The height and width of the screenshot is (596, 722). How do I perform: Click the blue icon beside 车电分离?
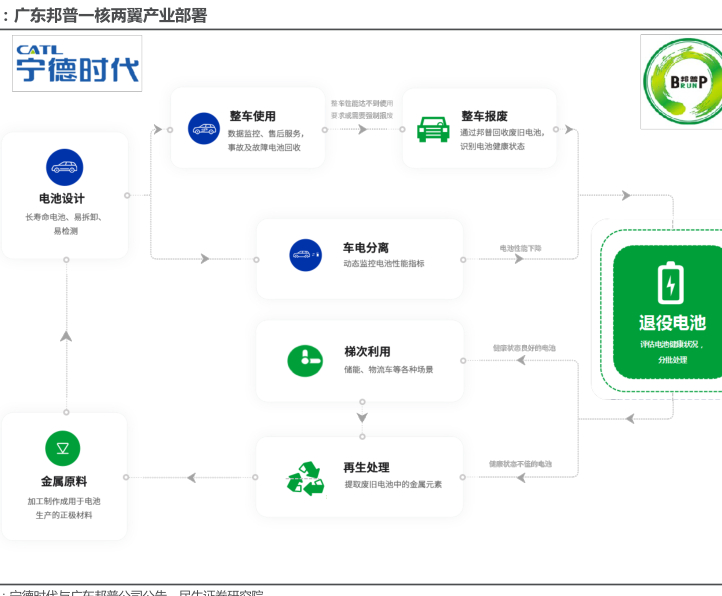click(305, 255)
